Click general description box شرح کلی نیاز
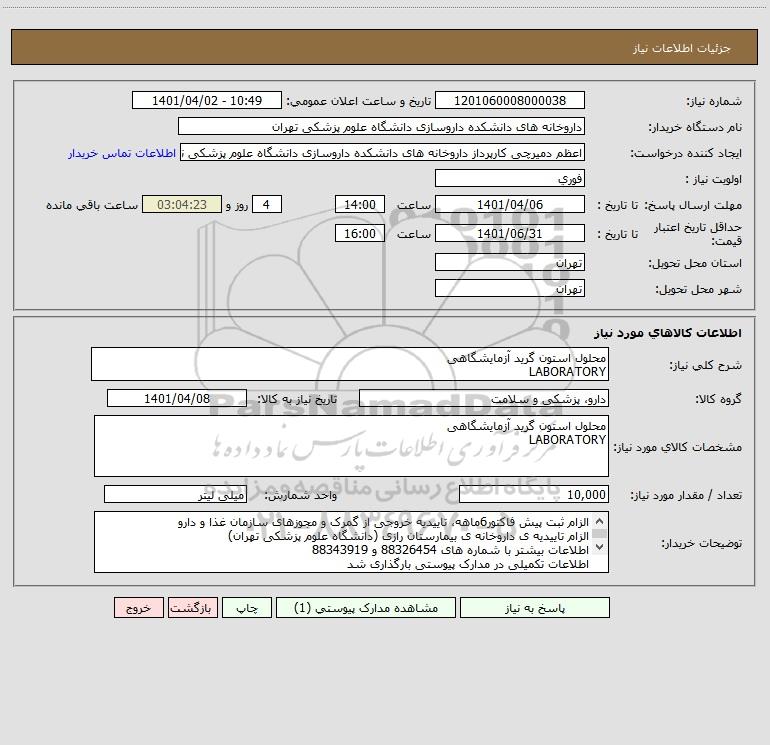770x745 pixels. point(350,364)
